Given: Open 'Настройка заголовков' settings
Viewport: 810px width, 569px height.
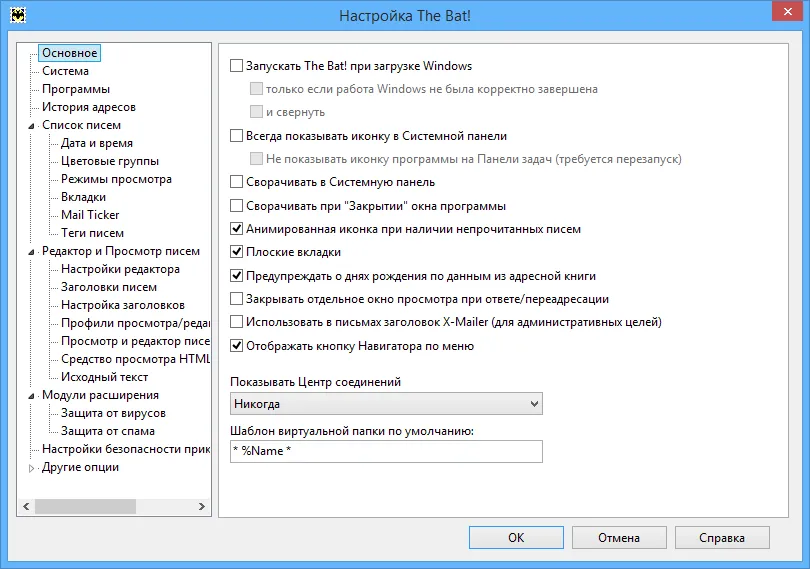Looking at the screenshot, I should [x=123, y=305].
